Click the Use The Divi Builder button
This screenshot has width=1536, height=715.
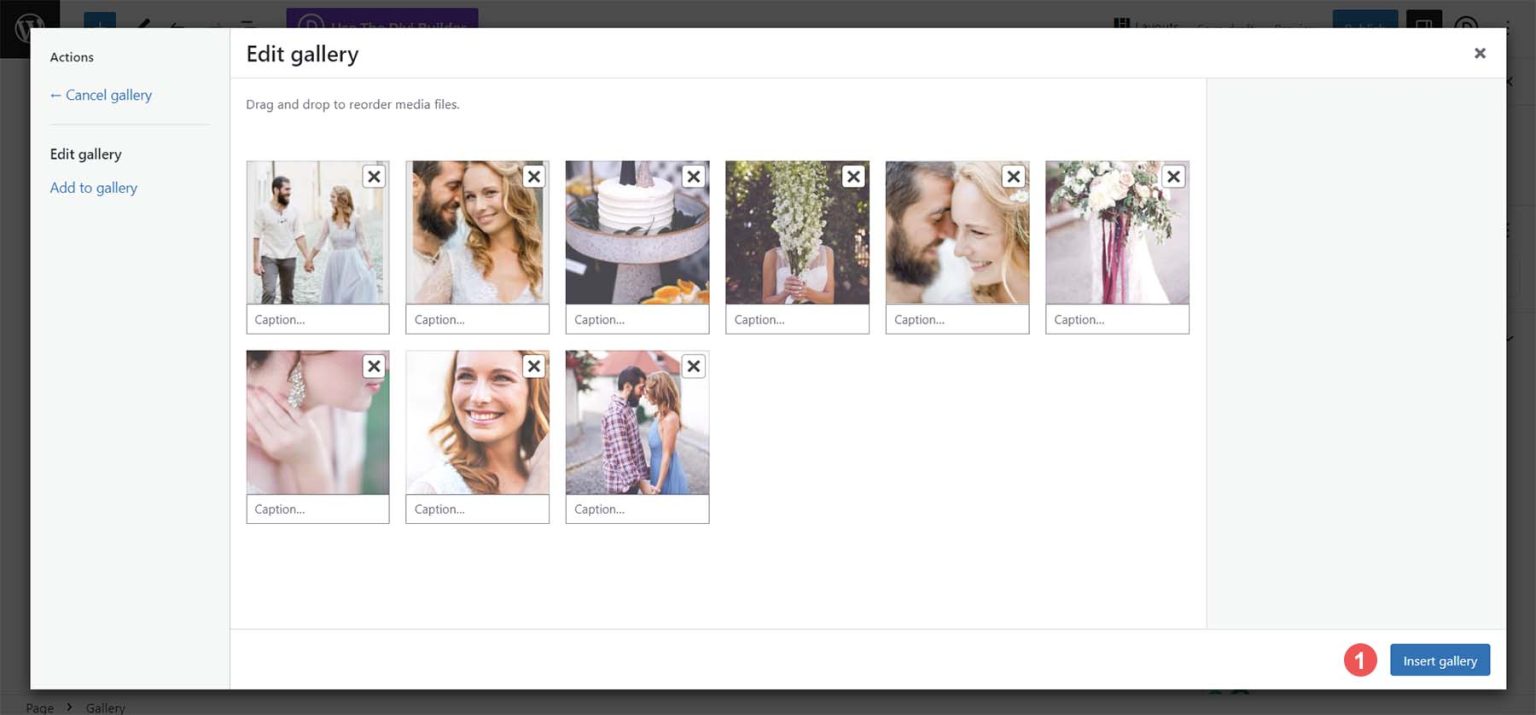coord(382,24)
